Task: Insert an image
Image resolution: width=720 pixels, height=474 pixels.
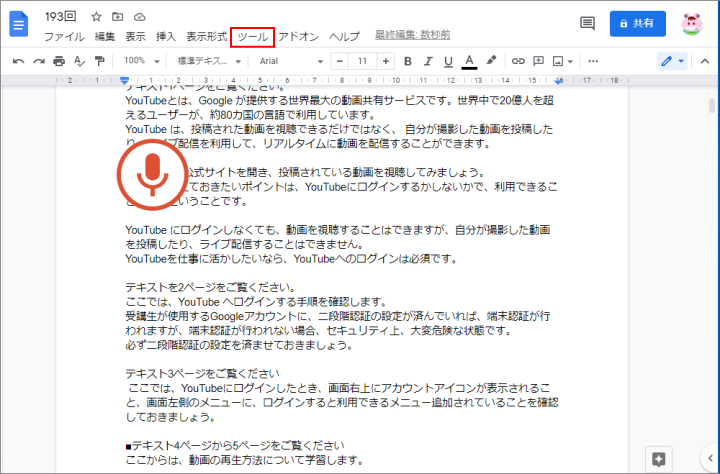Action: point(558,61)
